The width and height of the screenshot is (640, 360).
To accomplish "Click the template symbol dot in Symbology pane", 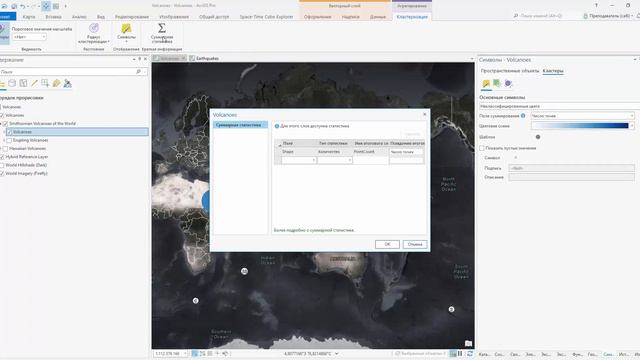I will pyautogui.click(x=538, y=137).
